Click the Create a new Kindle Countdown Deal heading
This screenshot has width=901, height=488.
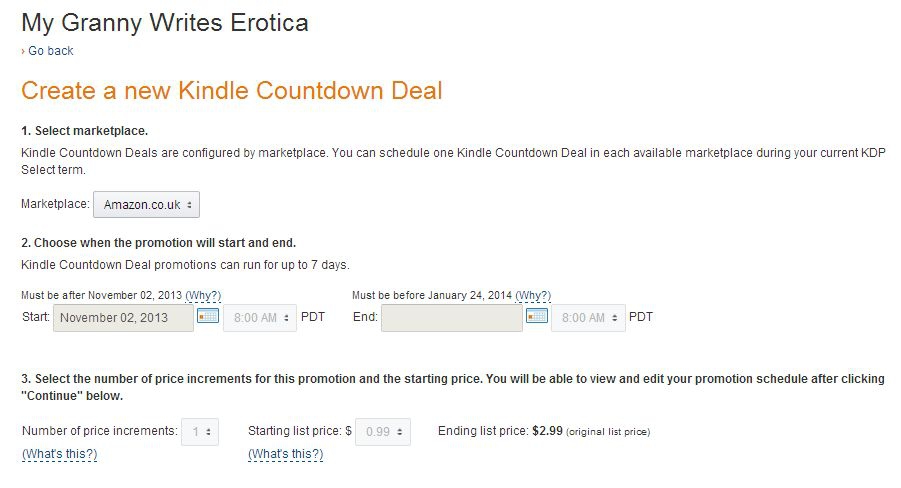coord(232,91)
